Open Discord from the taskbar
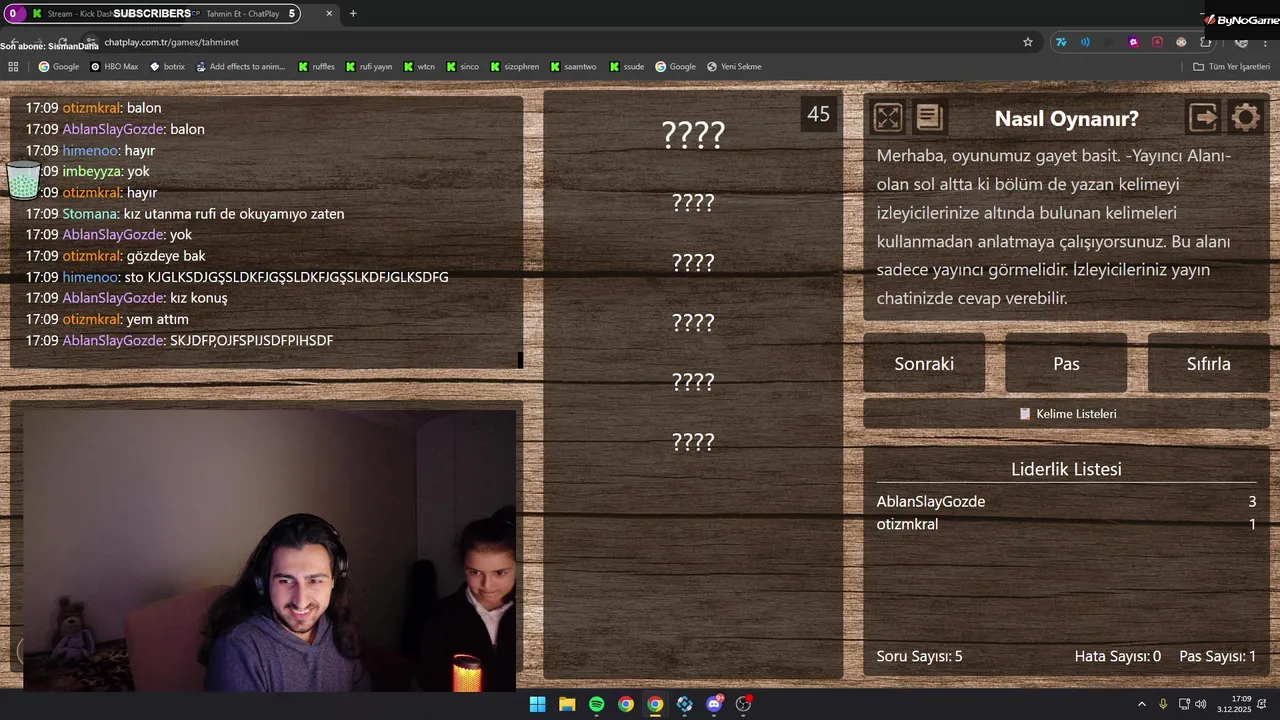 [x=714, y=704]
